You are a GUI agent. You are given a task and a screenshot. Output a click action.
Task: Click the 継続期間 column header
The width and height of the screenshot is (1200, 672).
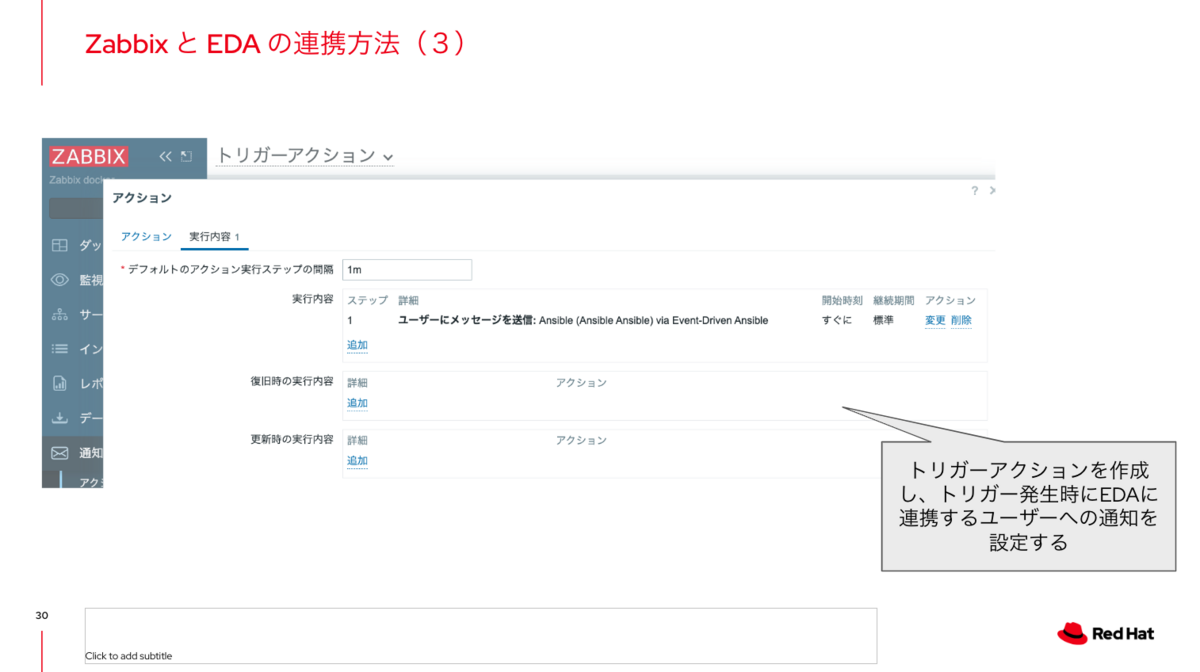pyautogui.click(x=893, y=300)
